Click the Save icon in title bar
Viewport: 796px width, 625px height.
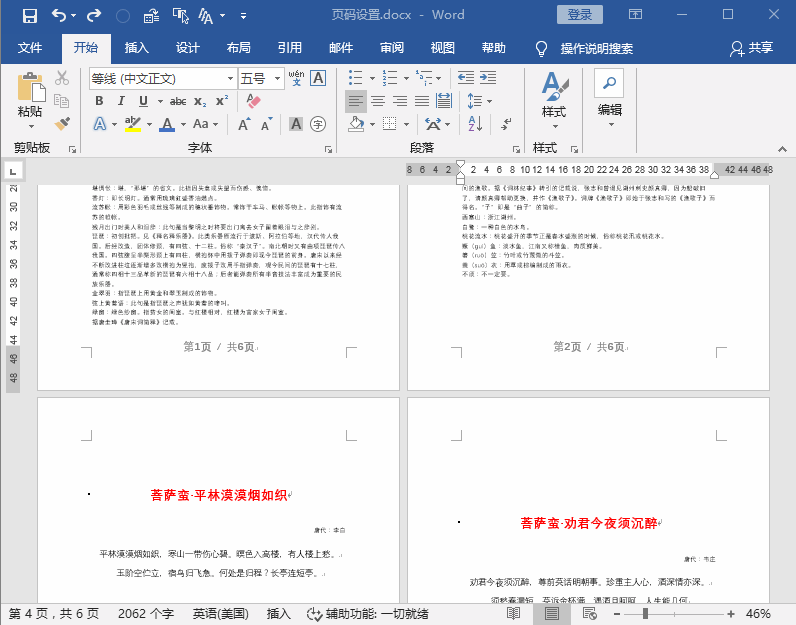pos(29,16)
